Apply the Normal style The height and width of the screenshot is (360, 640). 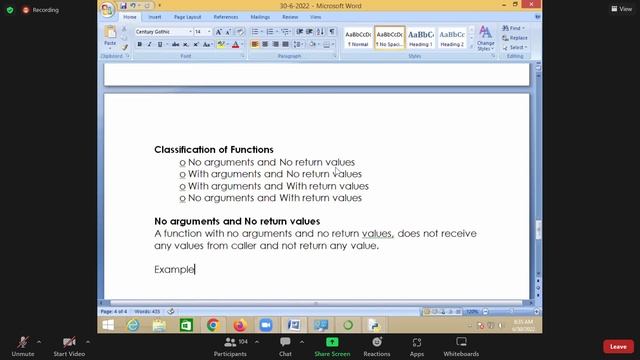coord(358,38)
